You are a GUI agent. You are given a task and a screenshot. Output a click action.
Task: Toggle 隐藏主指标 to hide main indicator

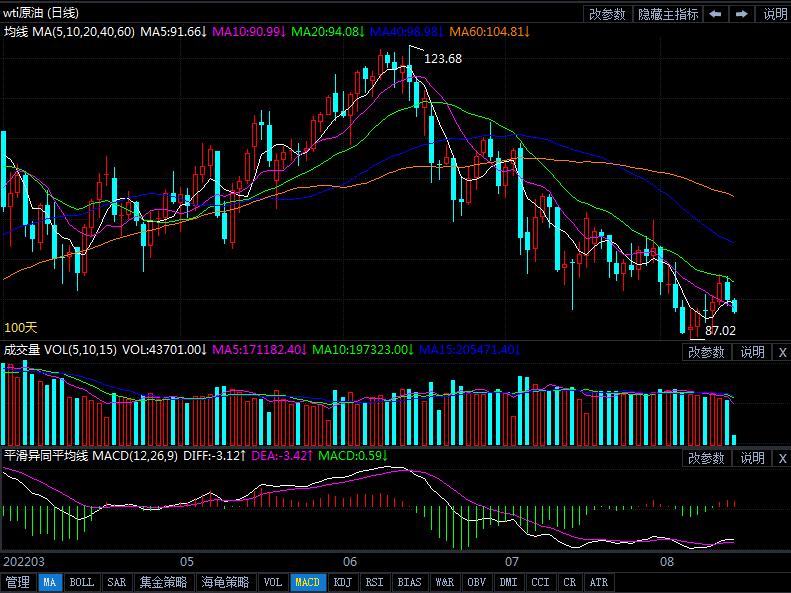(x=667, y=14)
